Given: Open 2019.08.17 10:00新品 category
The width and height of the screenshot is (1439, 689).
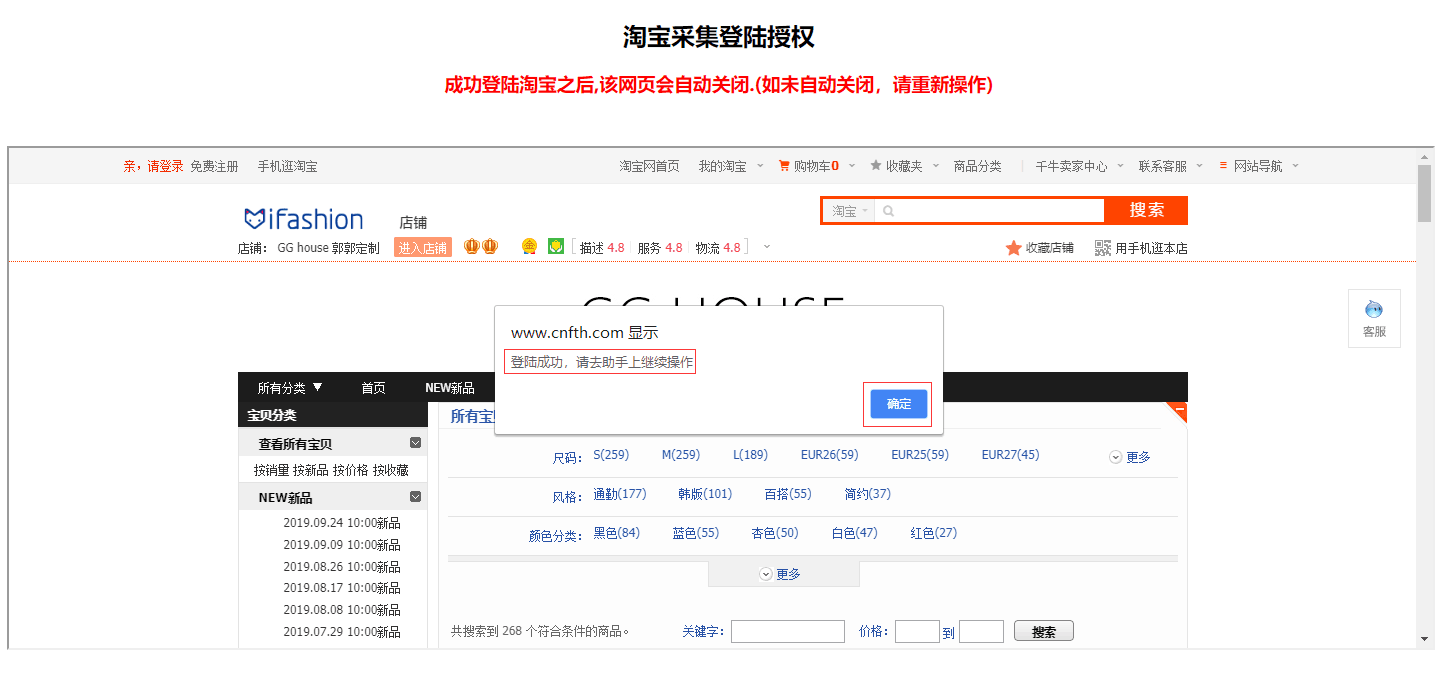Looking at the screenshot, I should pyautogui.click(x=342, y=588).
